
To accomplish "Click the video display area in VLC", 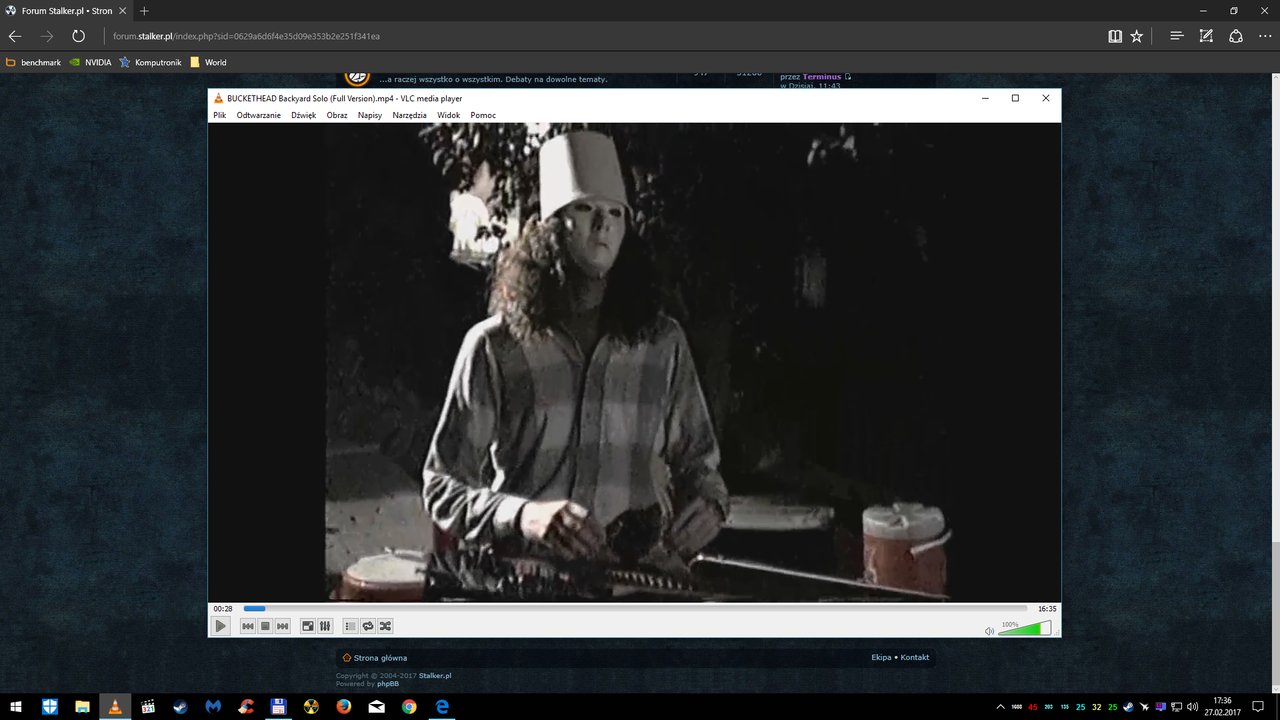I will [x=634, y=362].
